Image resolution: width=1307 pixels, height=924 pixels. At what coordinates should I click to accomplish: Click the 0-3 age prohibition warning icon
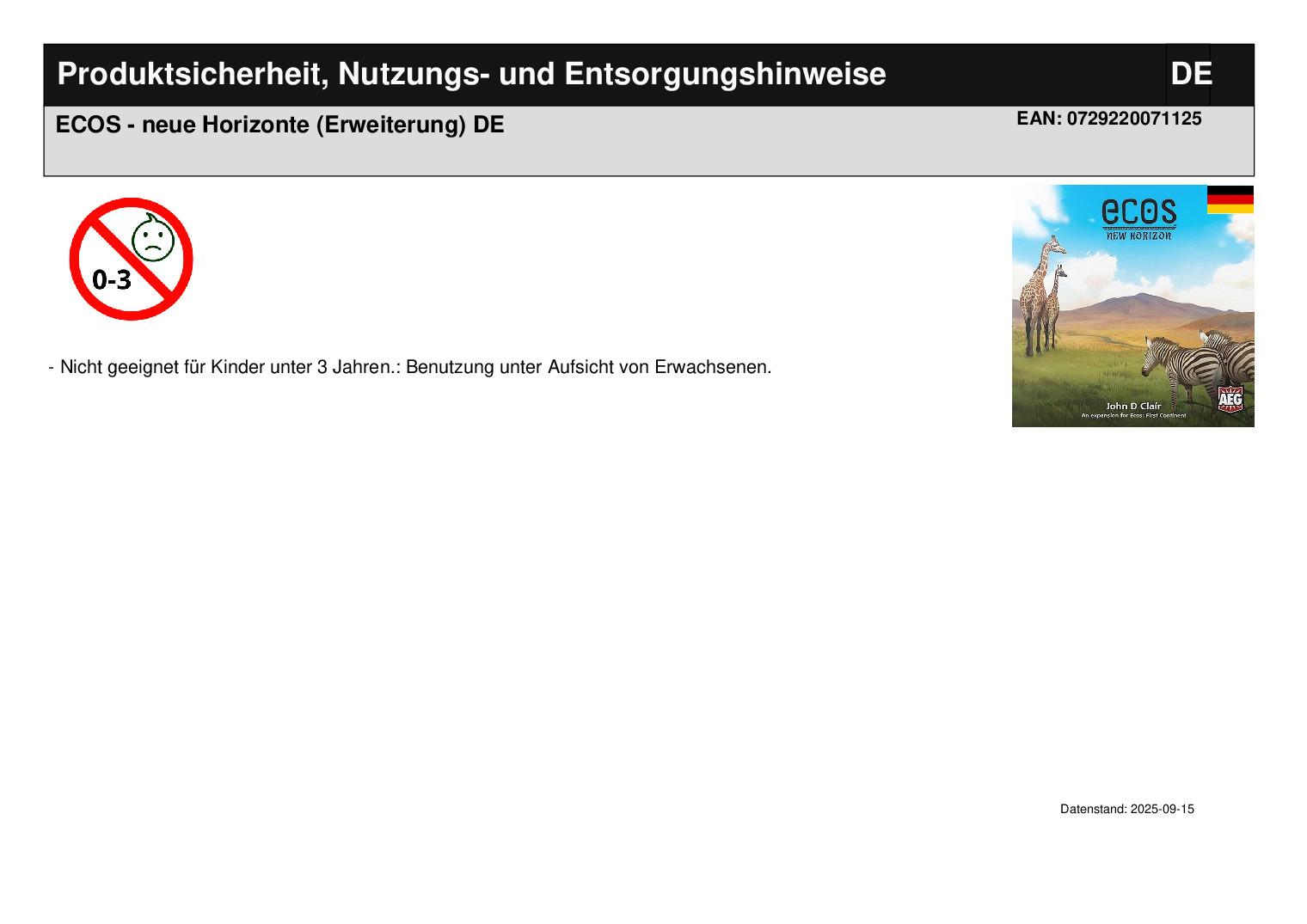131,259
